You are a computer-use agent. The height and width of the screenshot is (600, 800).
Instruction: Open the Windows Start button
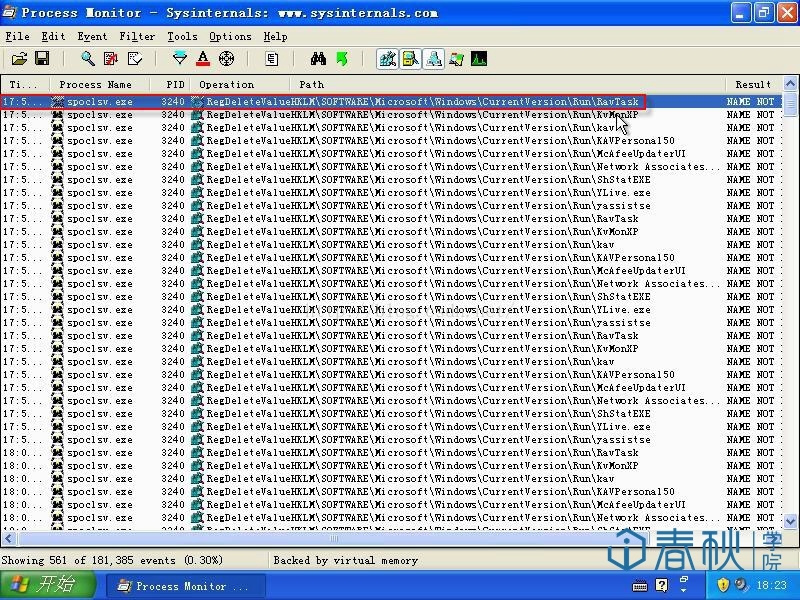47,585
